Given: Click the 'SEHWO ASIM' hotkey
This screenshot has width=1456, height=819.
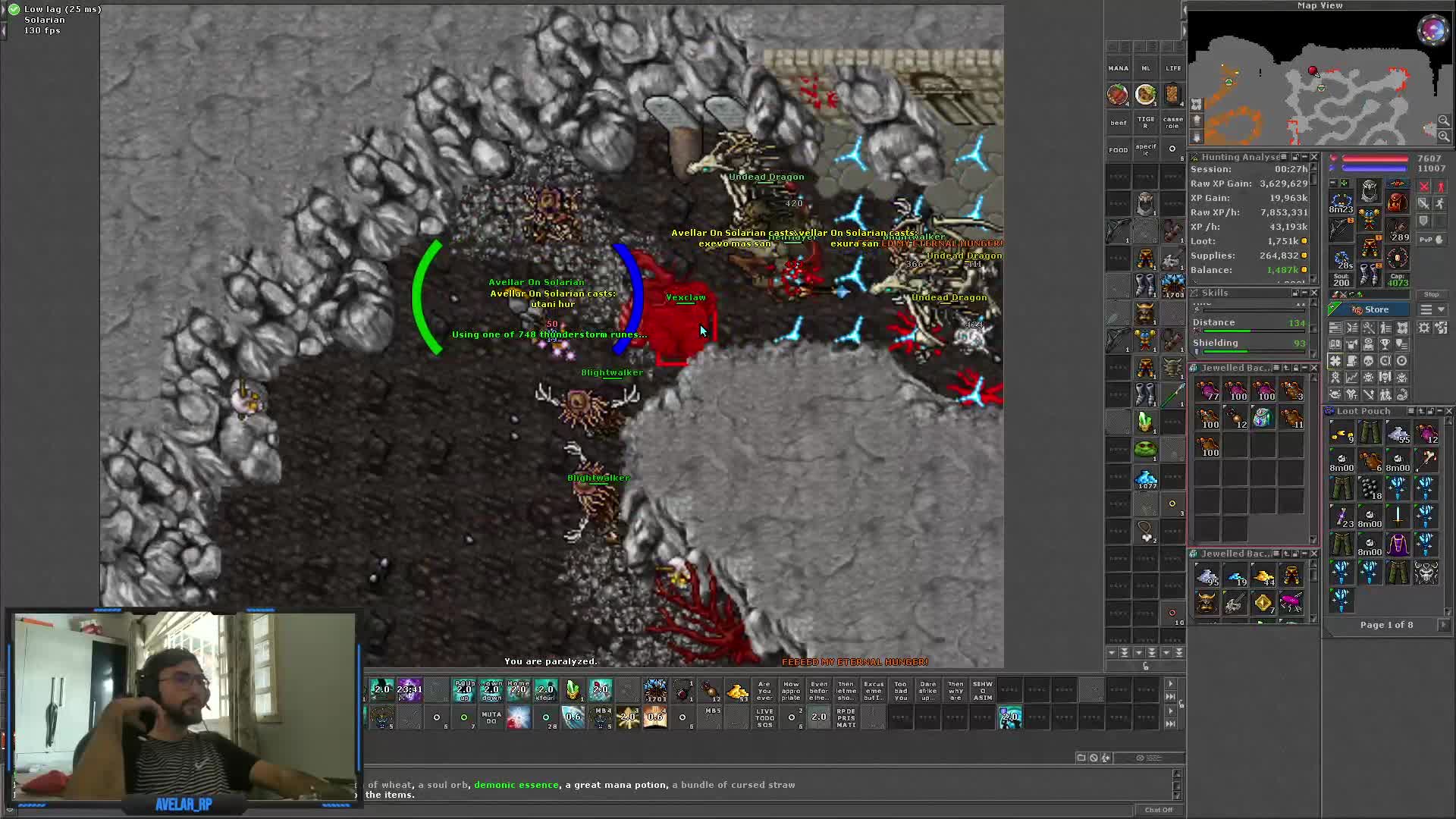Looking at the screenshot, I should pyautogui.click(x=982, y=691).
